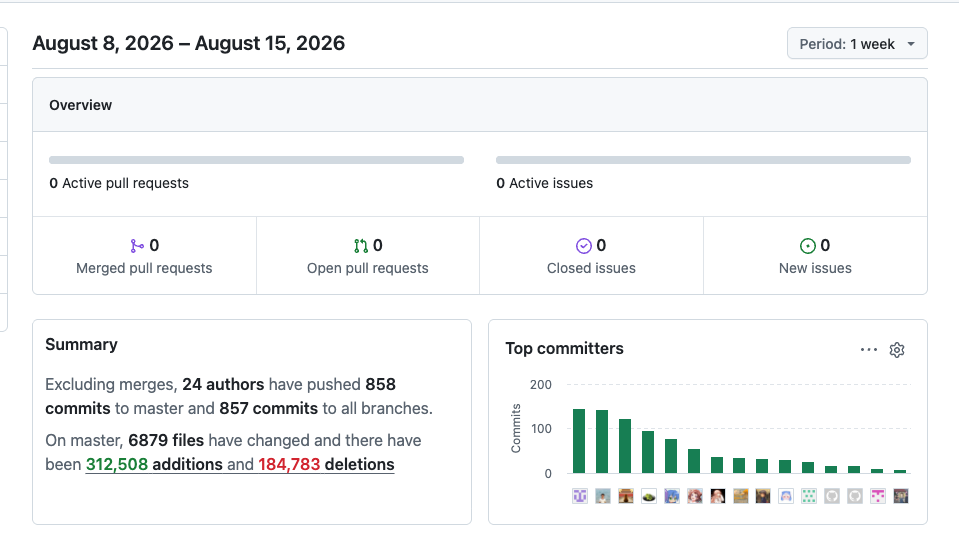
Task: Open the 184,783 deletions diff link
Action: click(326, 464)
